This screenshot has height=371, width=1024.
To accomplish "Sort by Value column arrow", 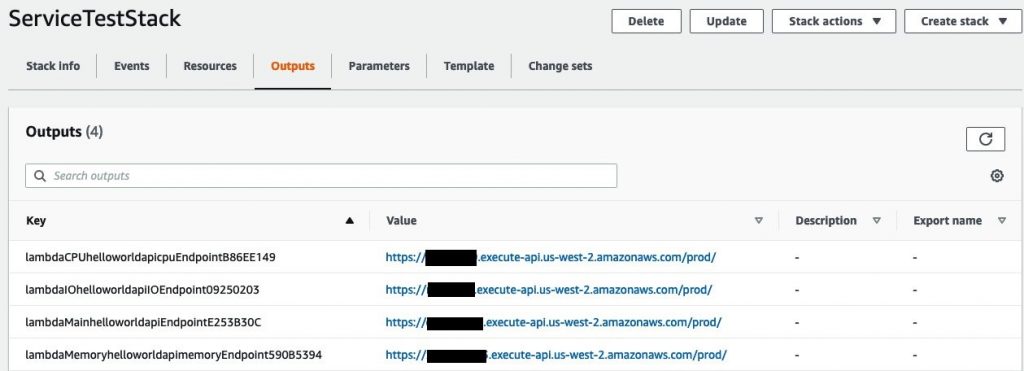I will coord(758,221).
